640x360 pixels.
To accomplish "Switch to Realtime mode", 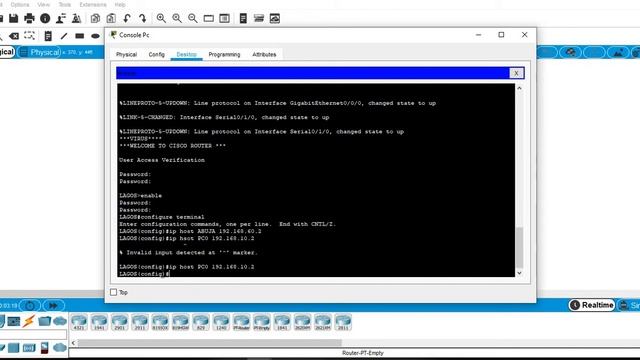I will pyautogui.click(x=592, y=305).
